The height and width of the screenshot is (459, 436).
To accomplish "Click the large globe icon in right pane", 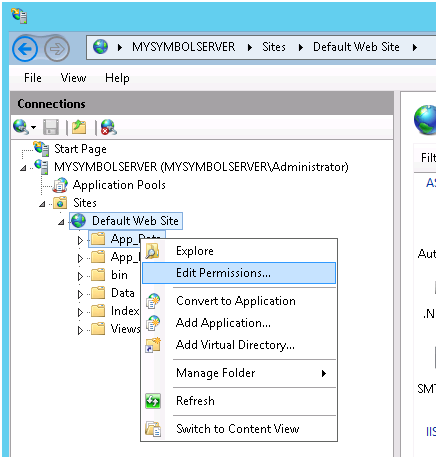I will click(x=426, y=120).
